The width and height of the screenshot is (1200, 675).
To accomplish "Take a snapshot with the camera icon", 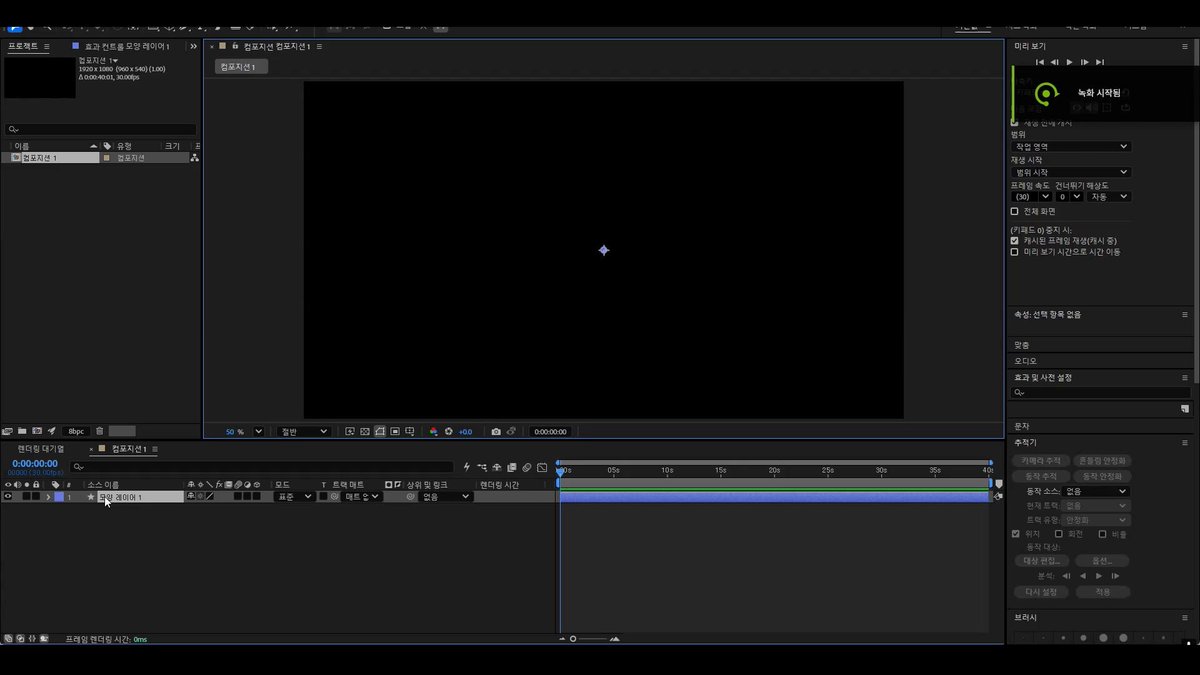I will [x=495, y=432].
